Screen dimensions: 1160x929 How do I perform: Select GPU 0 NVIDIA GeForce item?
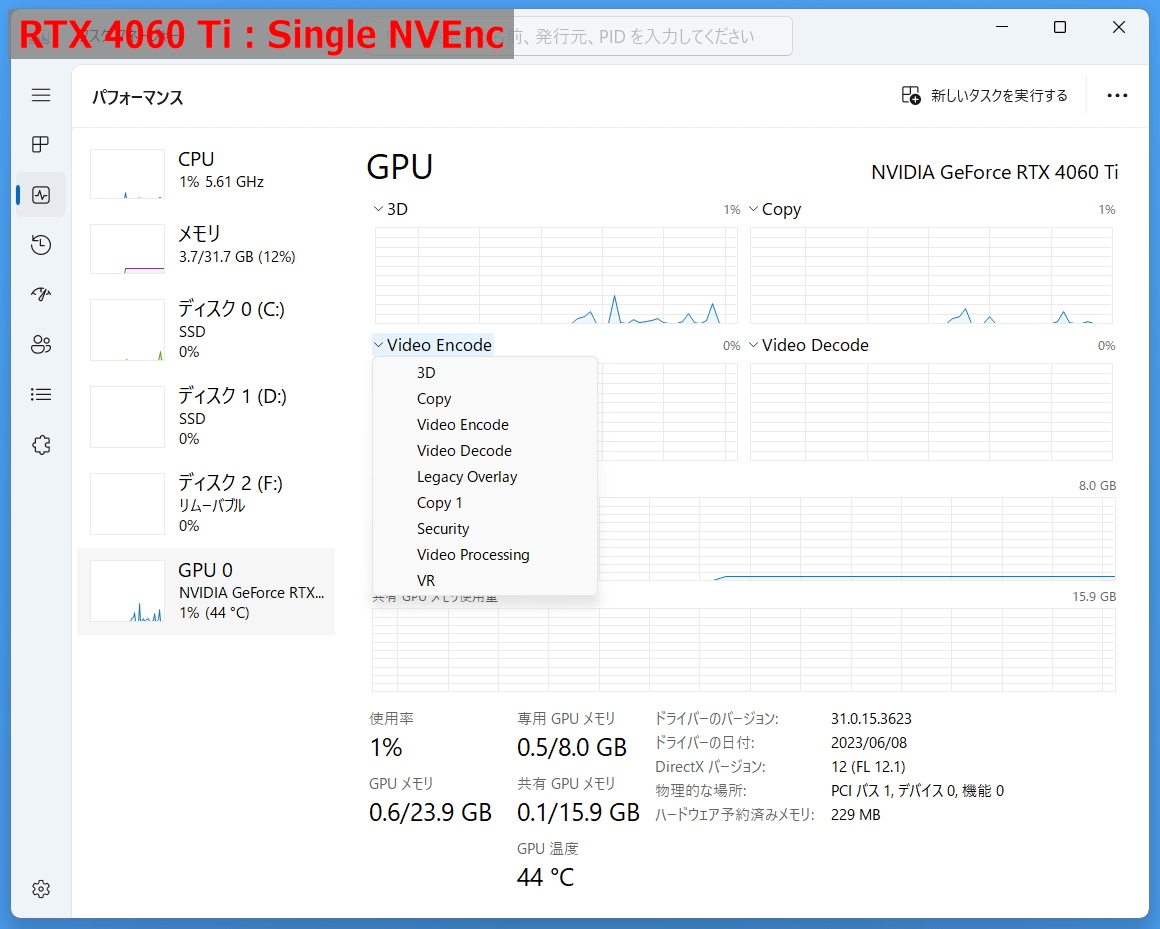pos(206,592)
